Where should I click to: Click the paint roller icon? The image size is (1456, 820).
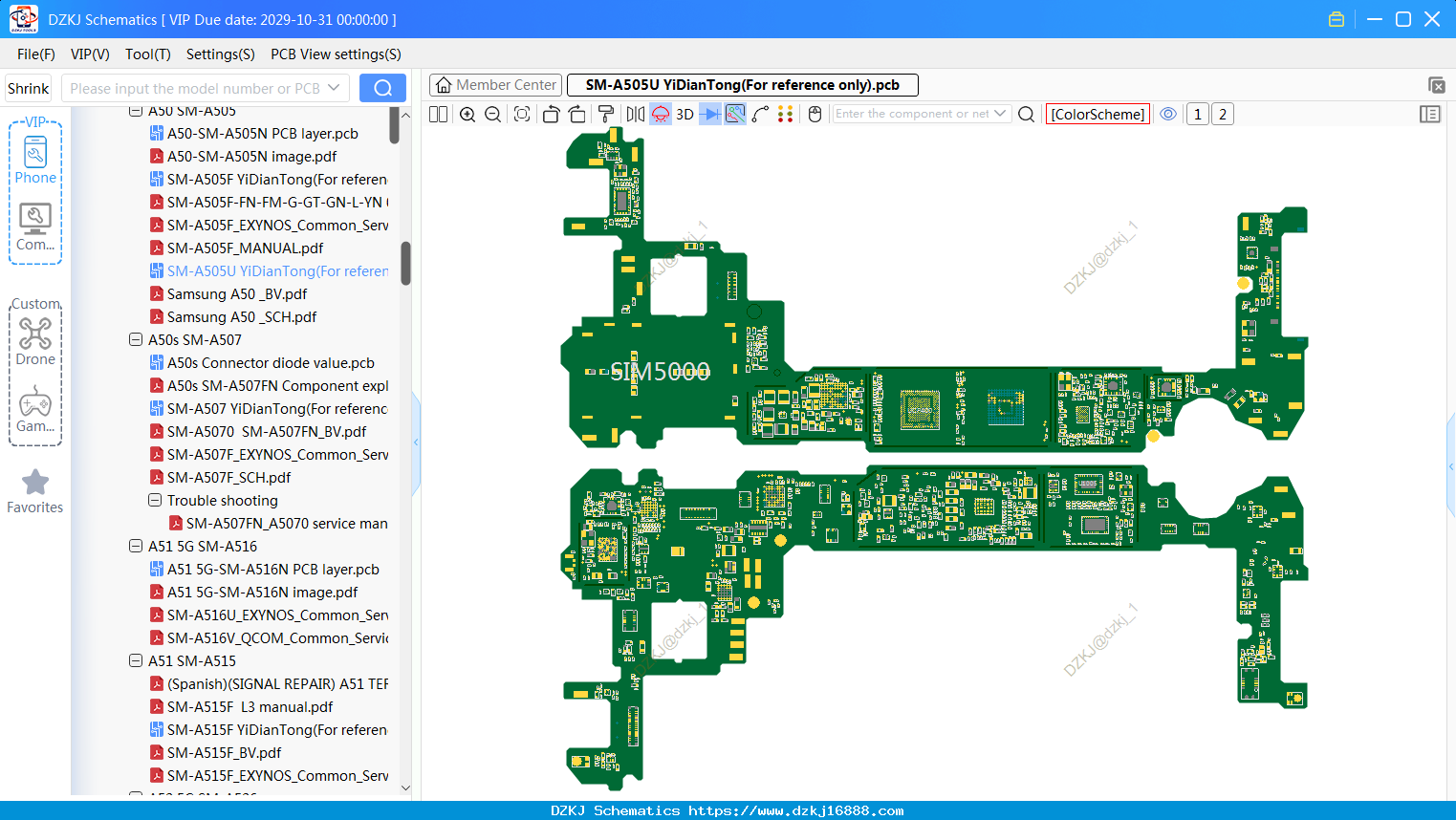tap(606, 114)
